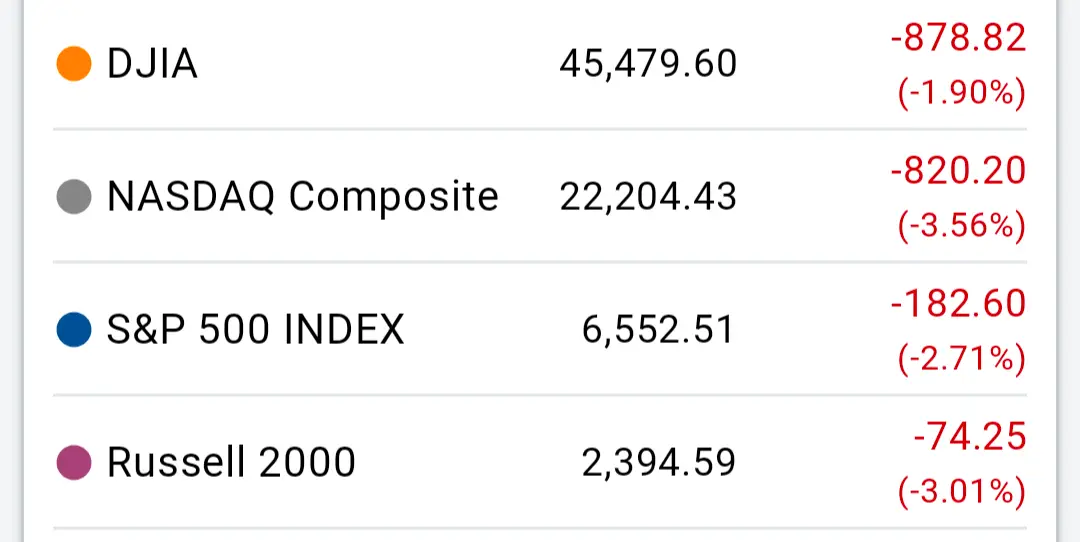The height and width of the screenshot is (542, 1080).
Task: Click the DJIA price 45,479.60
Action: 648,65
